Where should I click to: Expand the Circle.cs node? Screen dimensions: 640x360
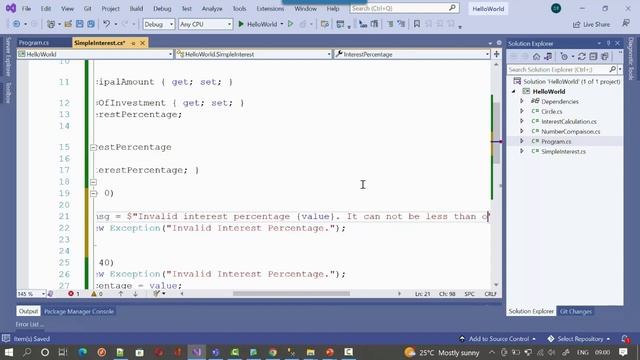[522, 111]
